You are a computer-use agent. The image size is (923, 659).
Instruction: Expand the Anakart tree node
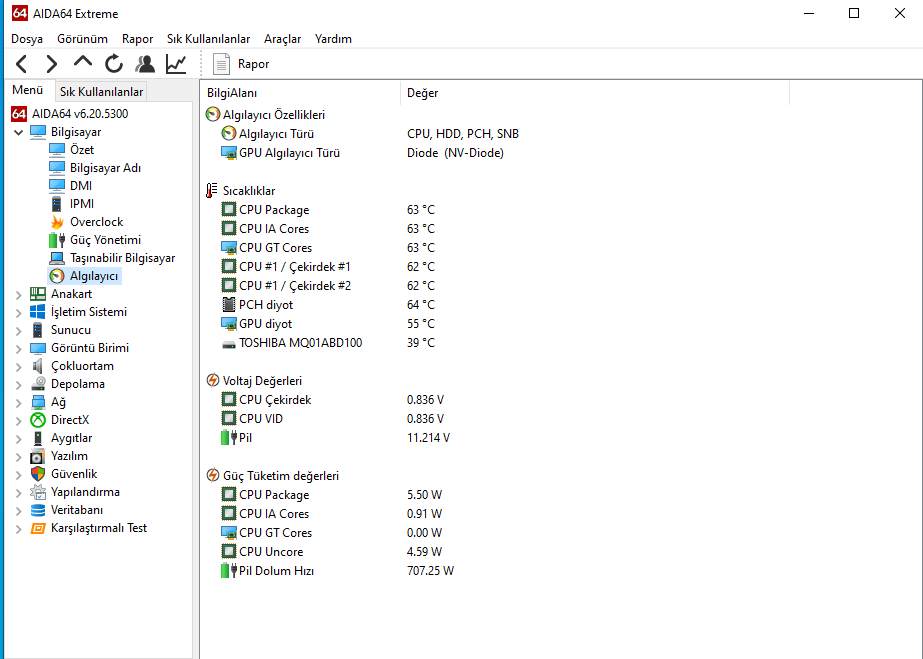point(18,294)
